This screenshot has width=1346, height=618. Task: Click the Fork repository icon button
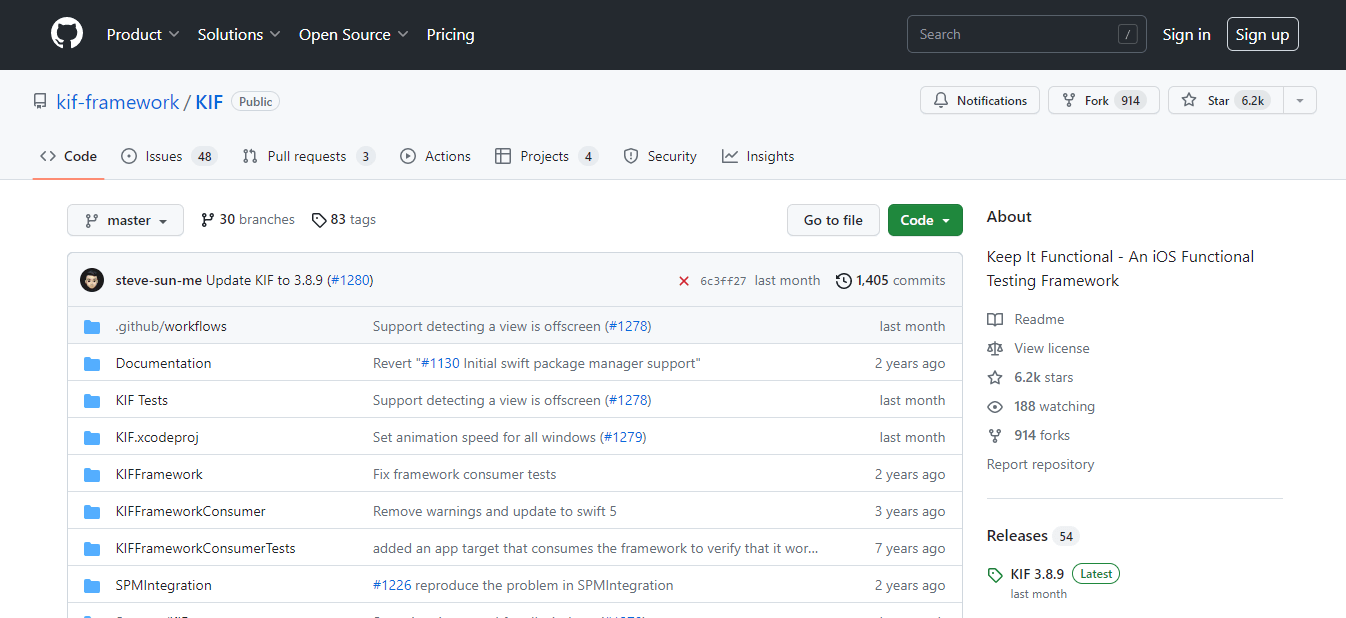point(1069,101)
